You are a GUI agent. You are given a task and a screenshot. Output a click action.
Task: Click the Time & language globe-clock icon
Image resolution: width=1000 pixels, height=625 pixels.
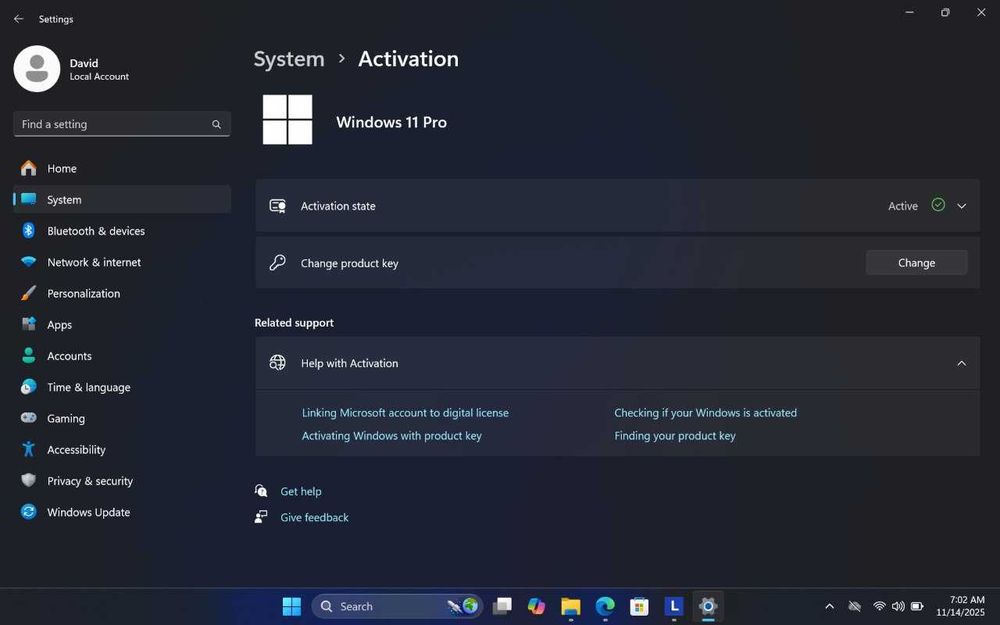[29, 387]
